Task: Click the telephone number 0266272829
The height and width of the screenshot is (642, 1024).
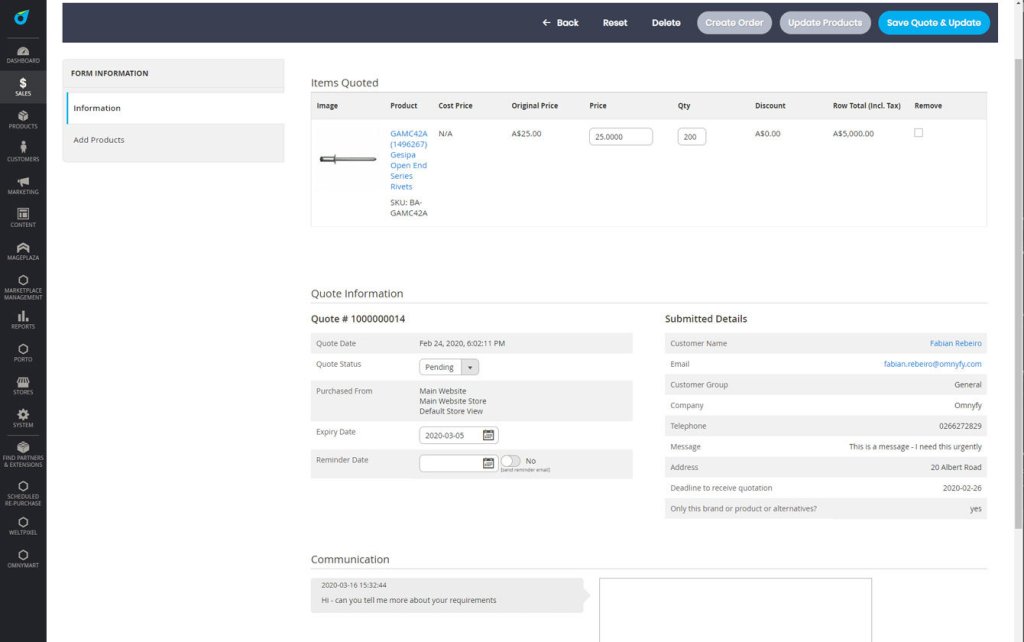Action: tap(960, 426)
